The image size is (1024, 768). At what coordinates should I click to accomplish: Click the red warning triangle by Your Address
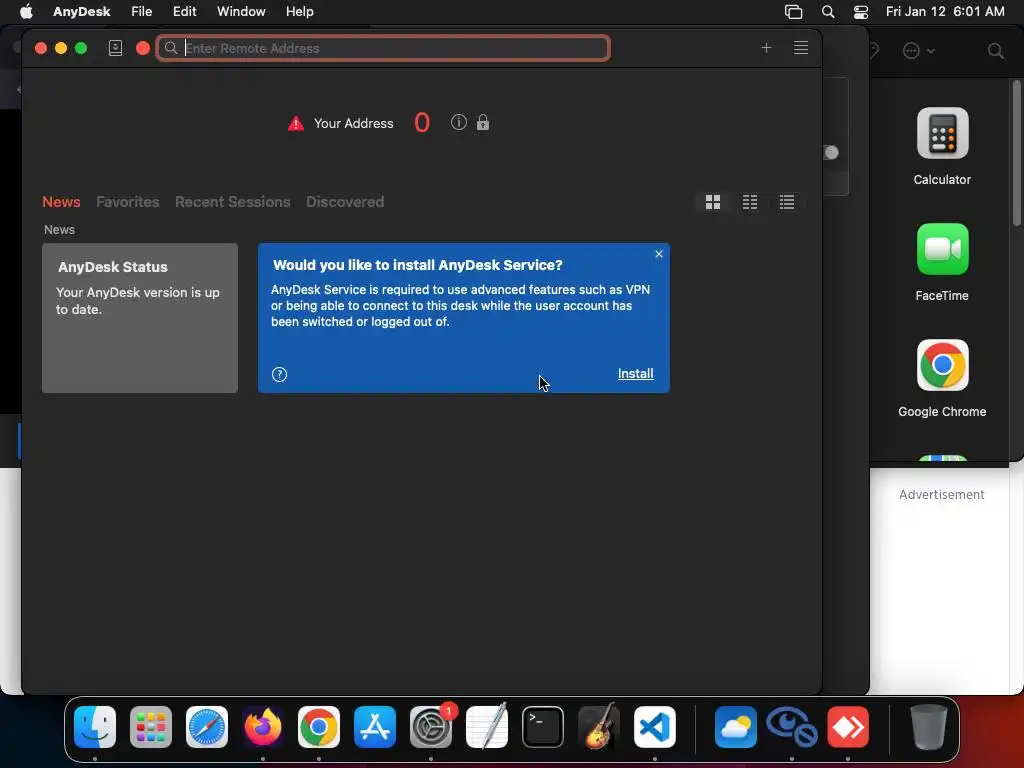point(296,123)
